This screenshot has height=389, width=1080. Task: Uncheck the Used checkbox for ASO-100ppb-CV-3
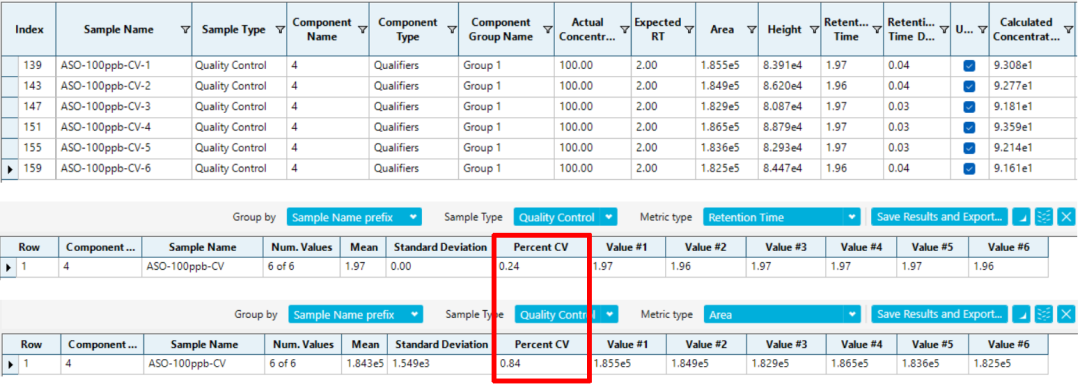(x=969, y=107)
